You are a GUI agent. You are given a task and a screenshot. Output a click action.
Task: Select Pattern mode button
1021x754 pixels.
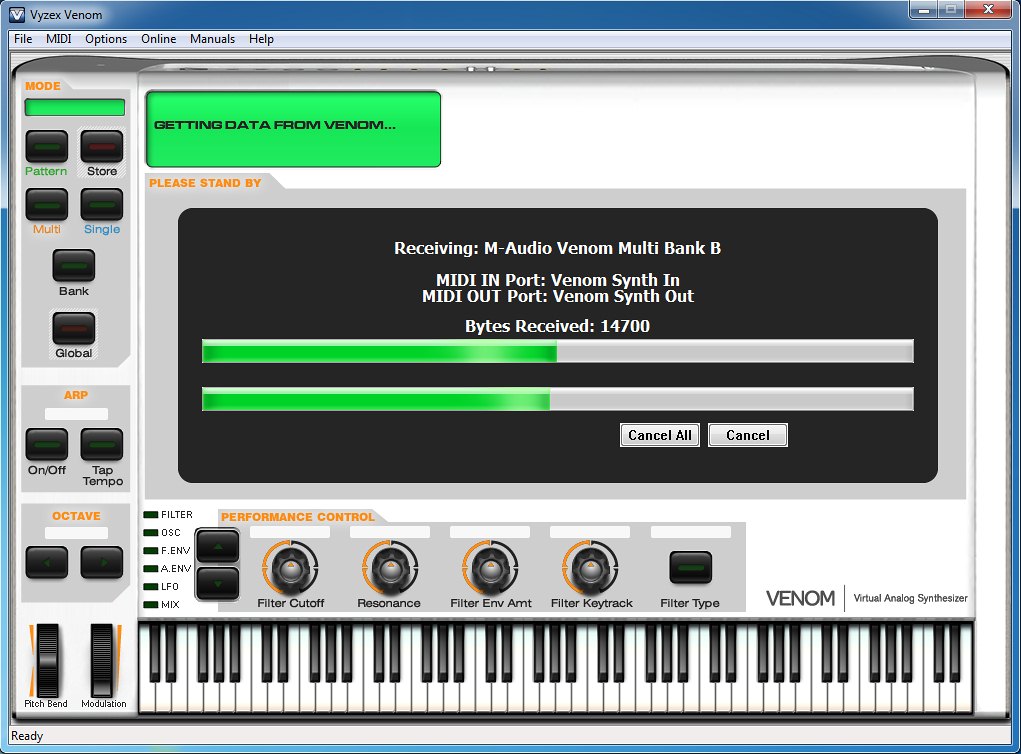coord(47,146)
